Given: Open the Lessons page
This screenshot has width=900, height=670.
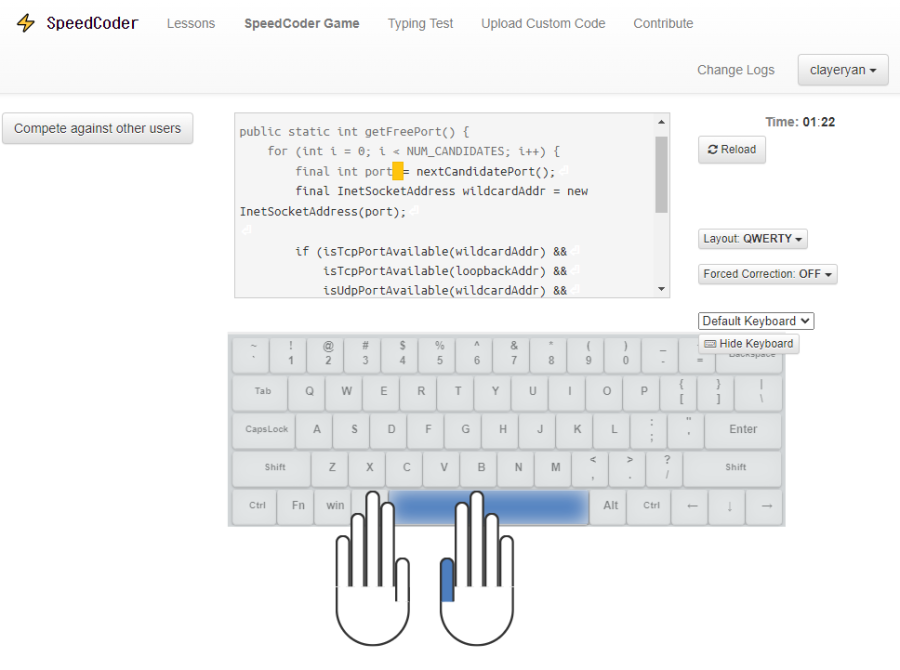Looking at the screenshot, I should tap(191, 24).
